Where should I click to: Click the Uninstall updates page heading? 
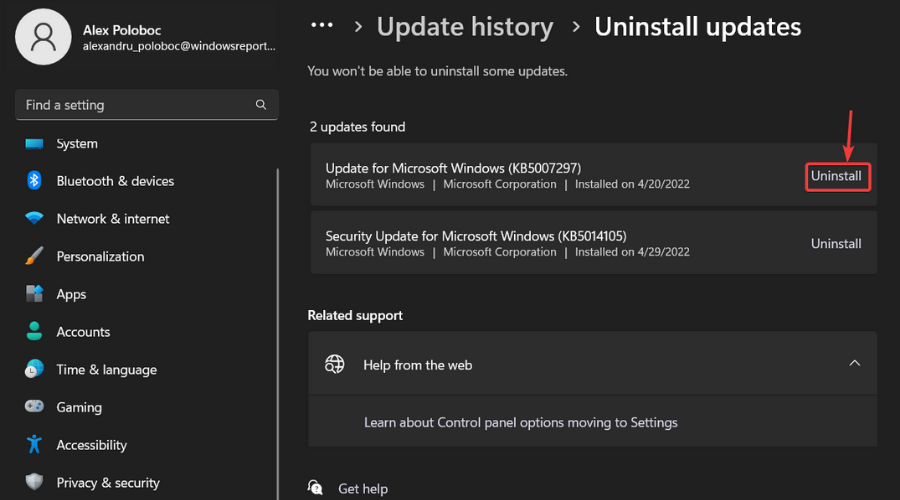[x=697, y=27]
